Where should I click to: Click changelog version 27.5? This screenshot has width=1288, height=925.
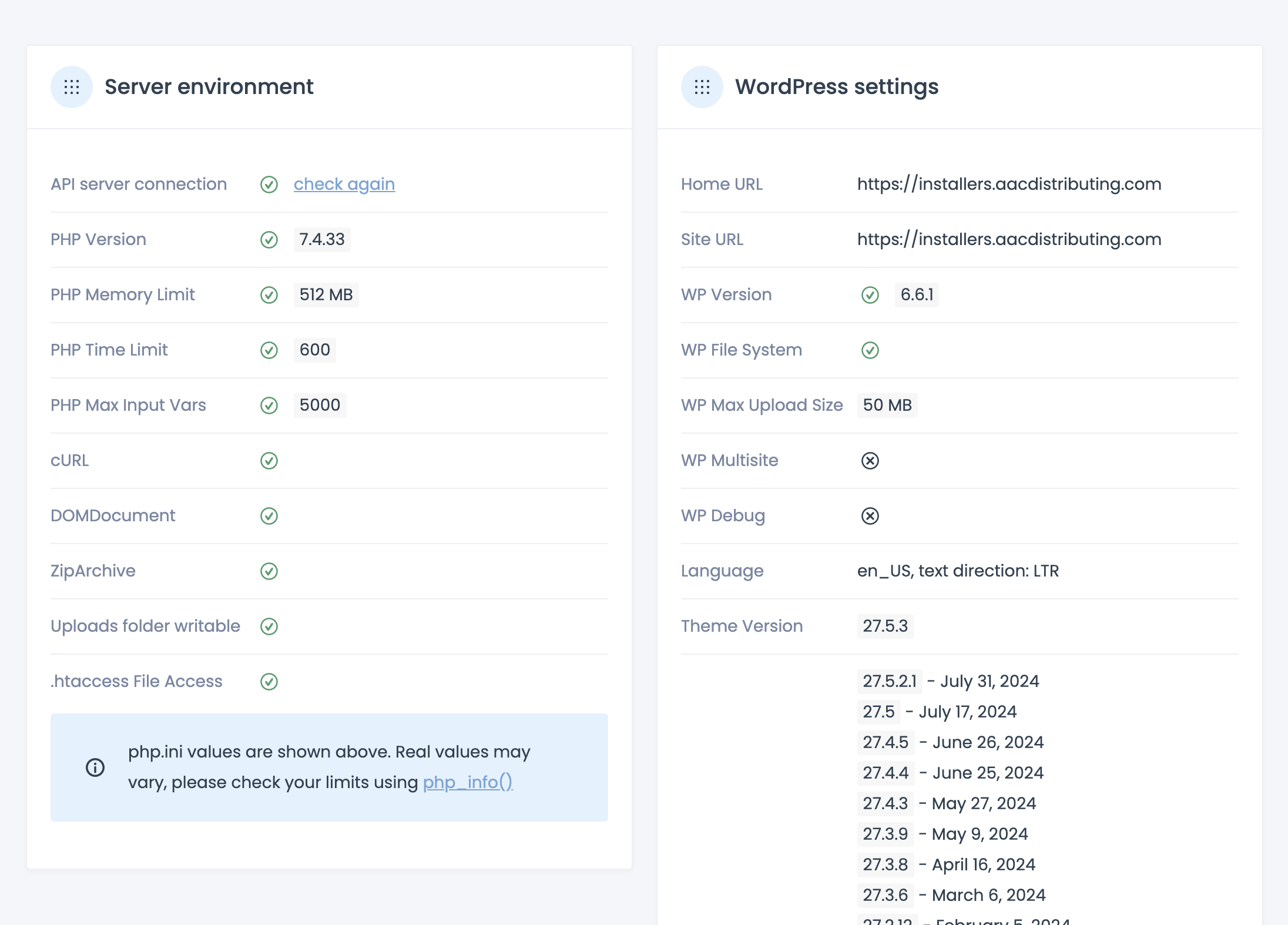click(x=878, y=712)
